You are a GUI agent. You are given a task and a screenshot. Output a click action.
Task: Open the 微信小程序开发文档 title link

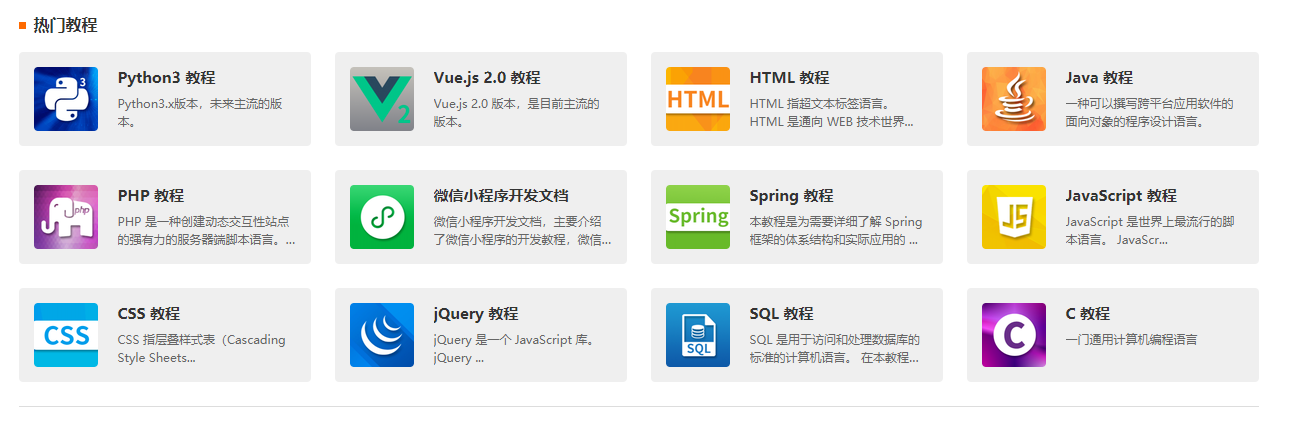tap(501, 196)
